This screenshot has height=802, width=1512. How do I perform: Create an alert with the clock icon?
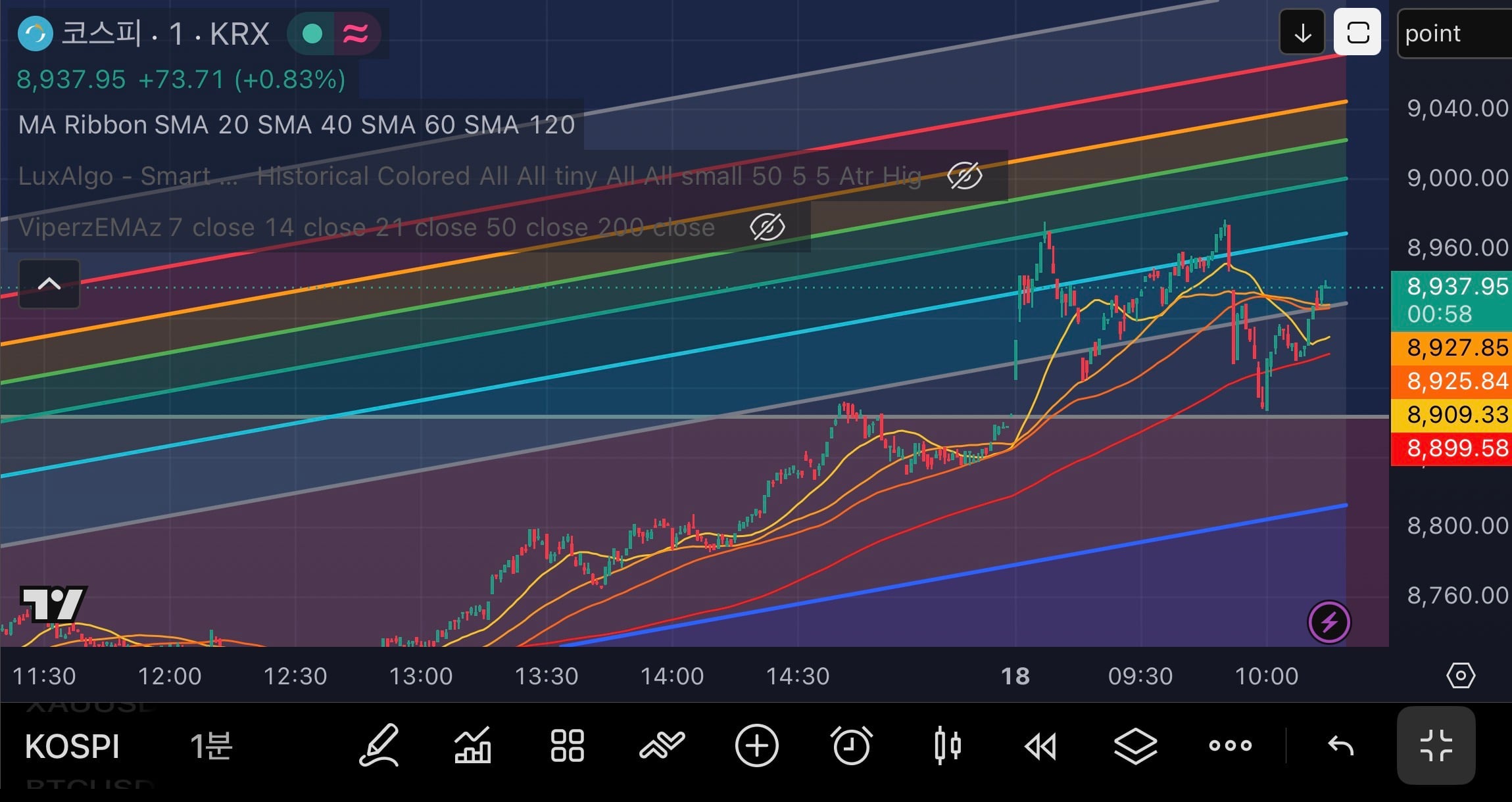[852, 745]
